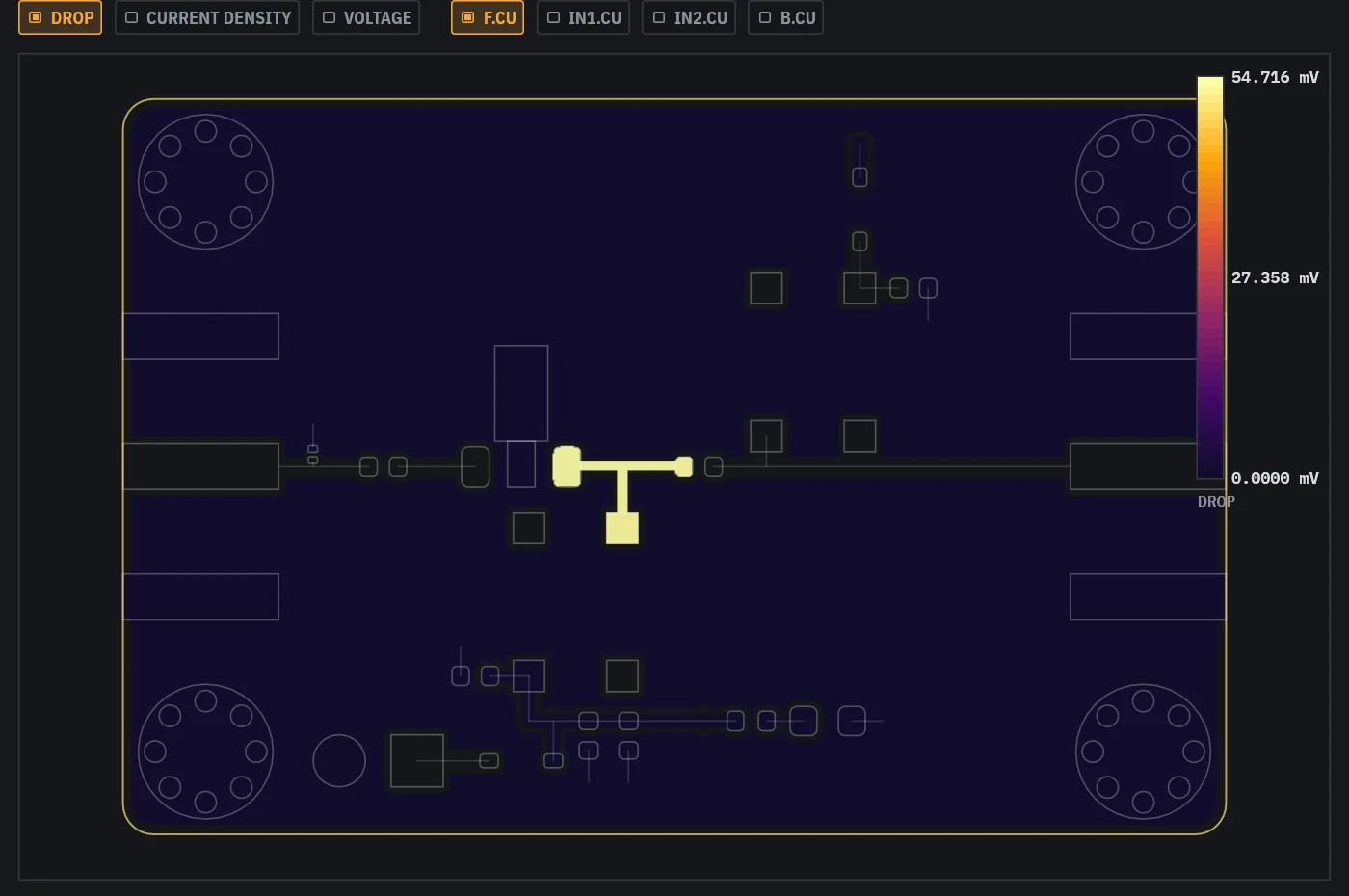
Task: Click the highlighted yellow T-shaped trace
Action: click(622, 467)
